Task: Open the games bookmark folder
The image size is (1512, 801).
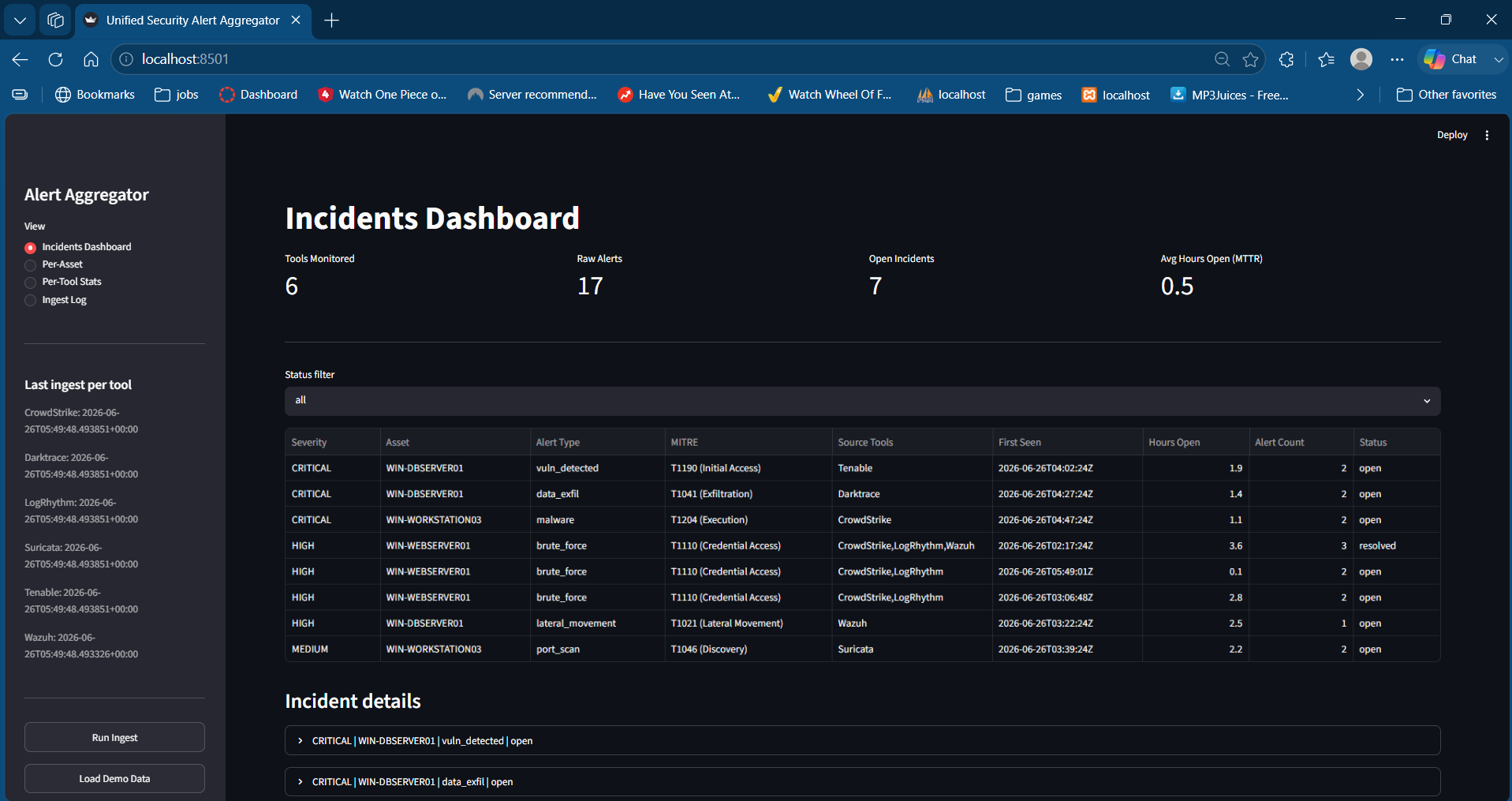Action: 1034,95
